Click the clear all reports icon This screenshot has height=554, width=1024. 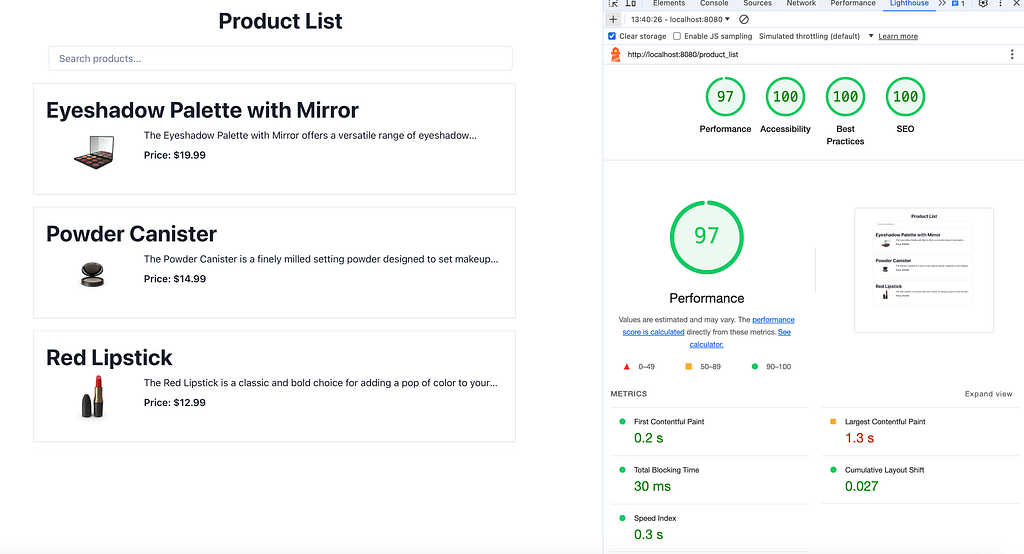click(x=744, y=20)
